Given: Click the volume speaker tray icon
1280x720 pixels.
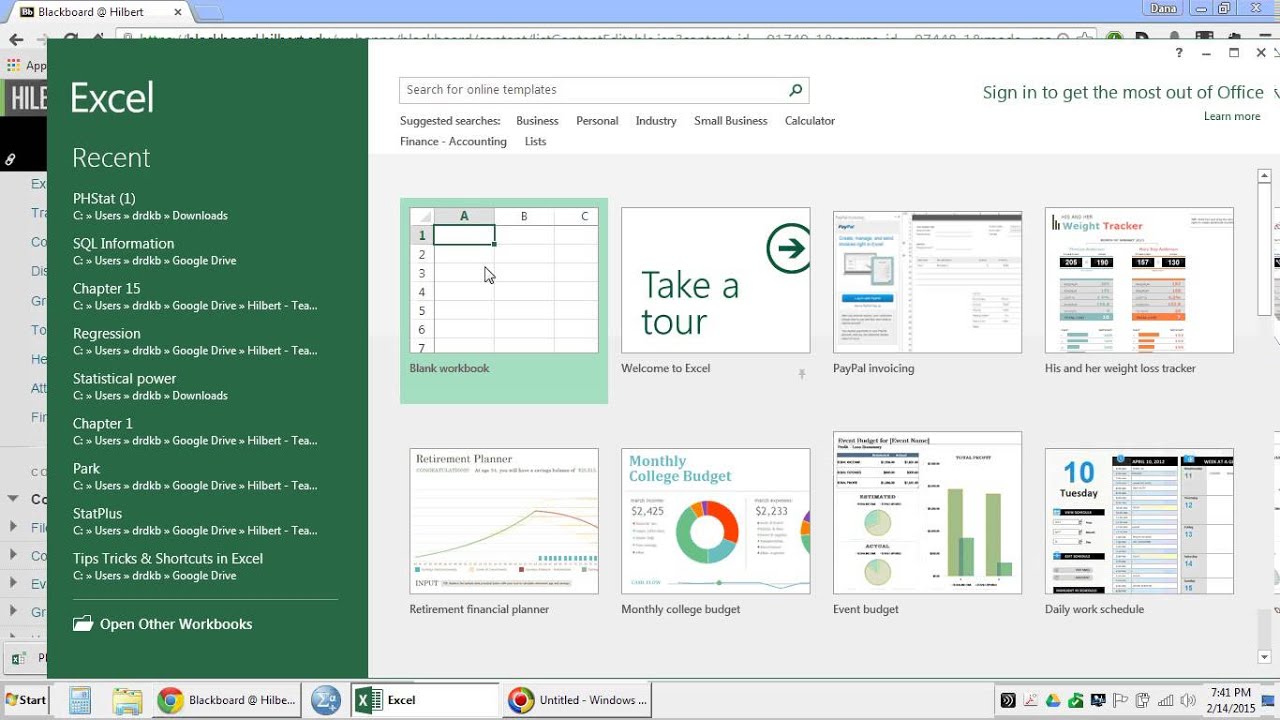Looking at the screenshot, I should pyautogui.click(x=1187, y=700).
